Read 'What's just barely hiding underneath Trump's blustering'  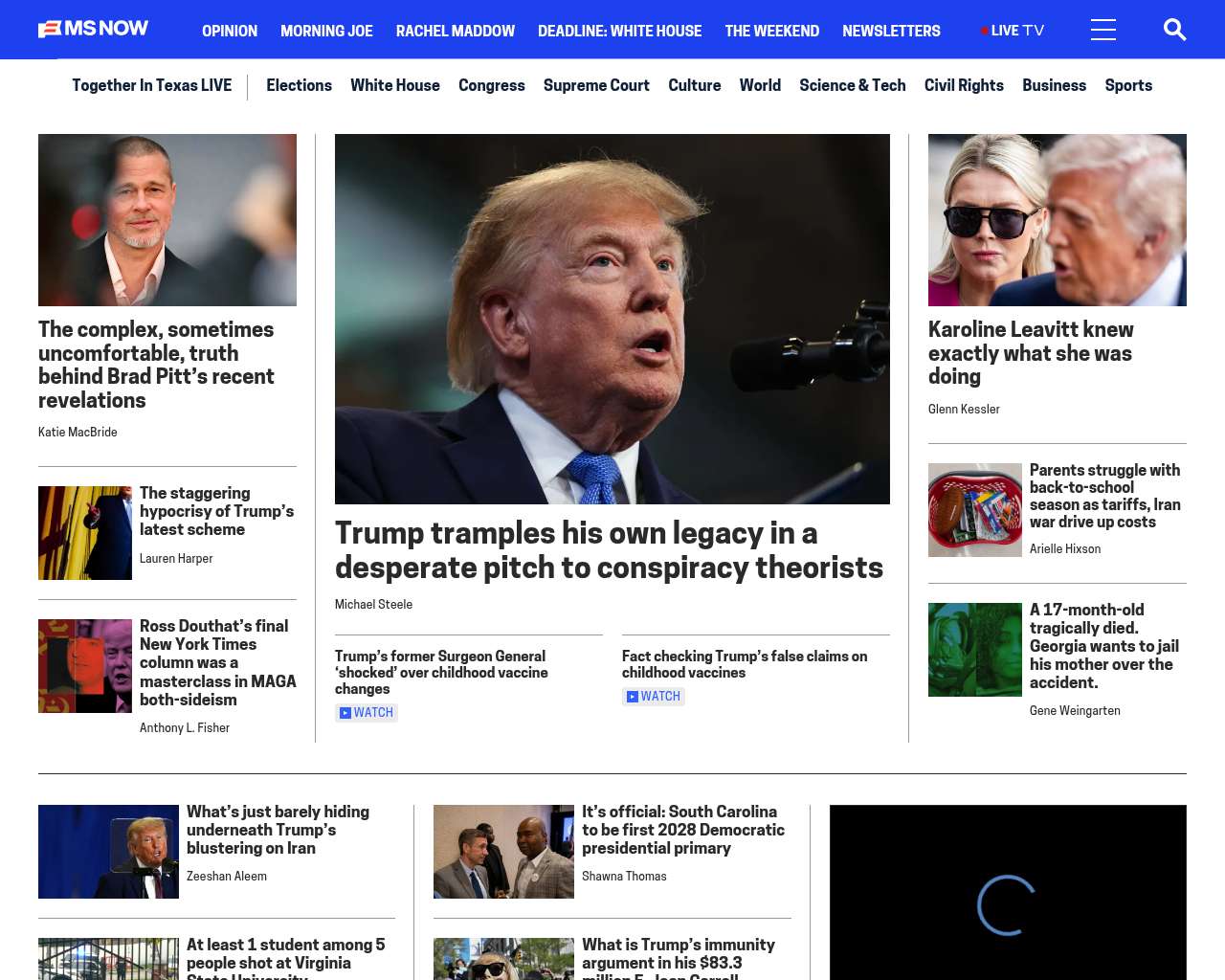point(278,830)
